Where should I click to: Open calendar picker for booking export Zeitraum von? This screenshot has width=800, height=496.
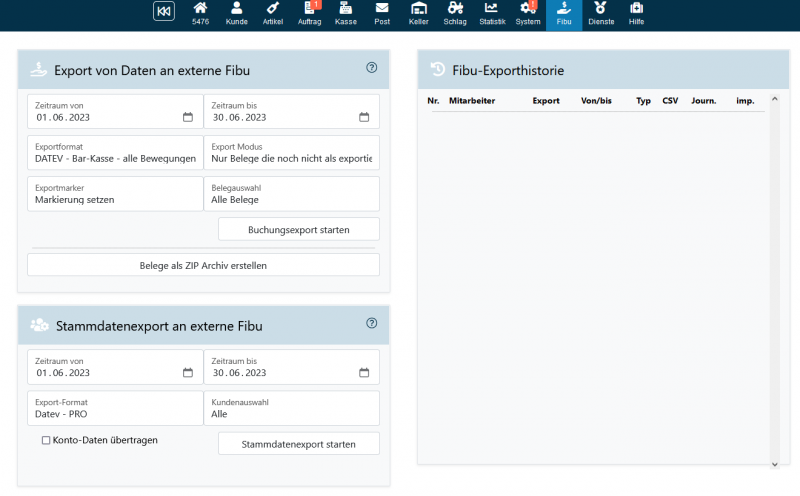click(x=187, y=117)
